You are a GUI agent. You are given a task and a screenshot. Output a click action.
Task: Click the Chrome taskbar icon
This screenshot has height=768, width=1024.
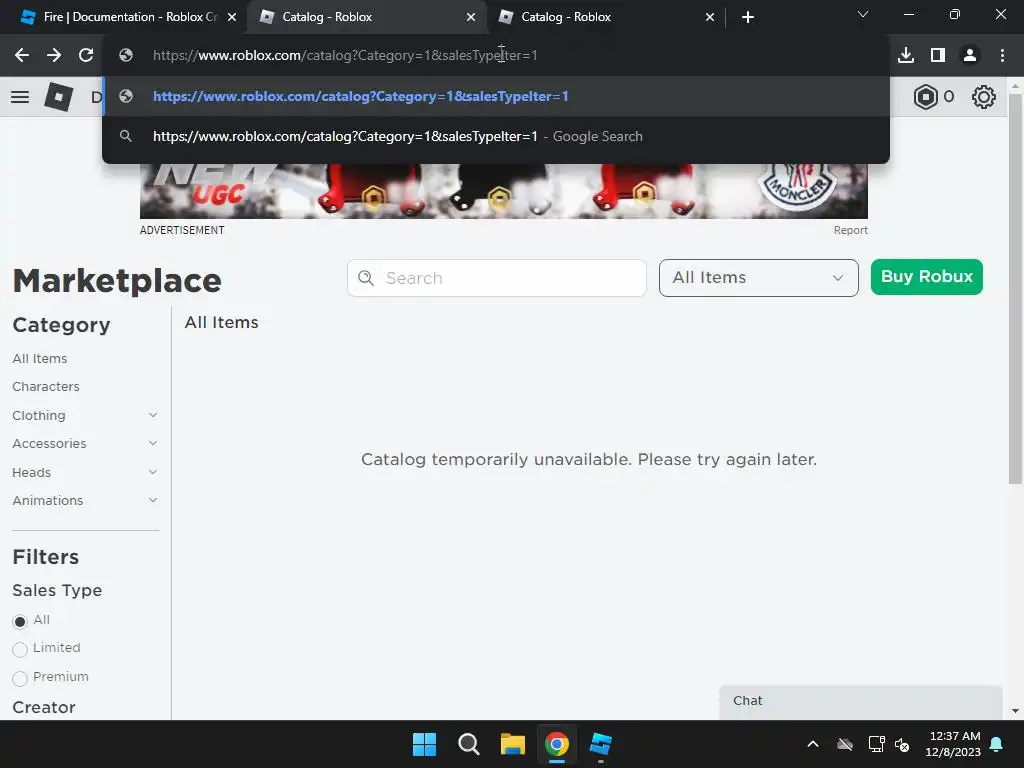pos(556,744)
